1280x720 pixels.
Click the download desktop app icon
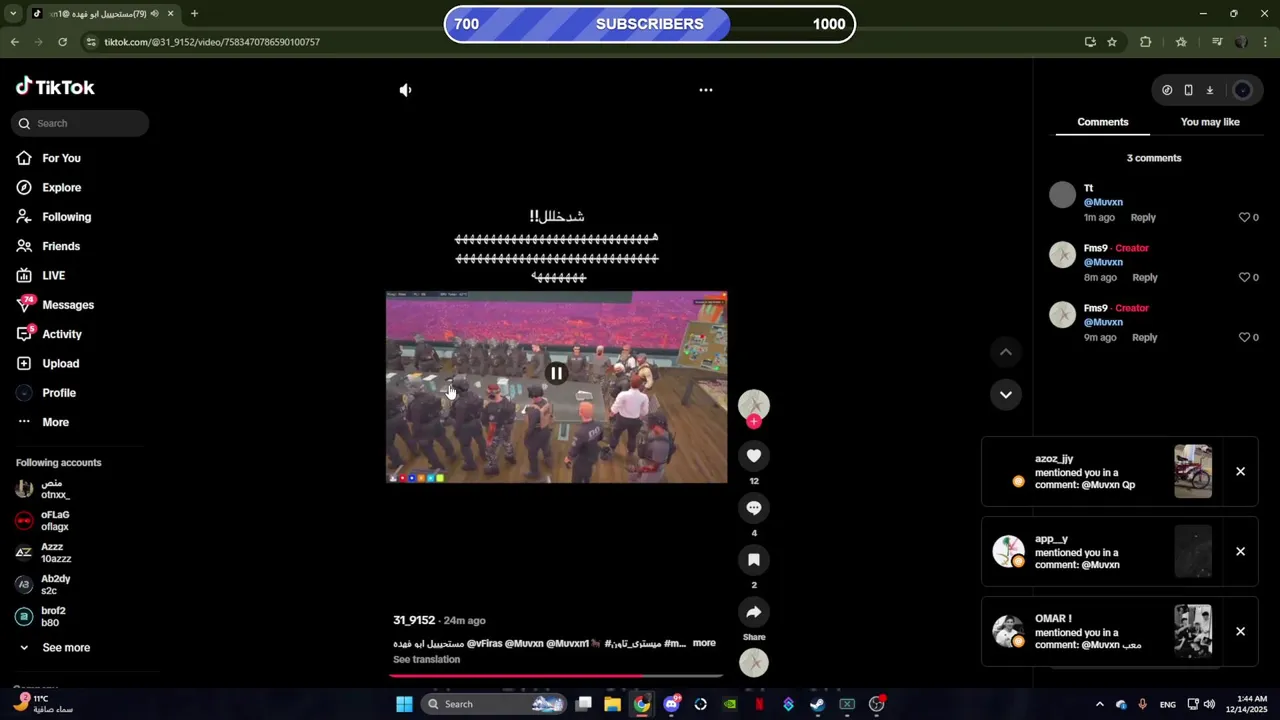pyautogui.click(x=1209, y=90)
